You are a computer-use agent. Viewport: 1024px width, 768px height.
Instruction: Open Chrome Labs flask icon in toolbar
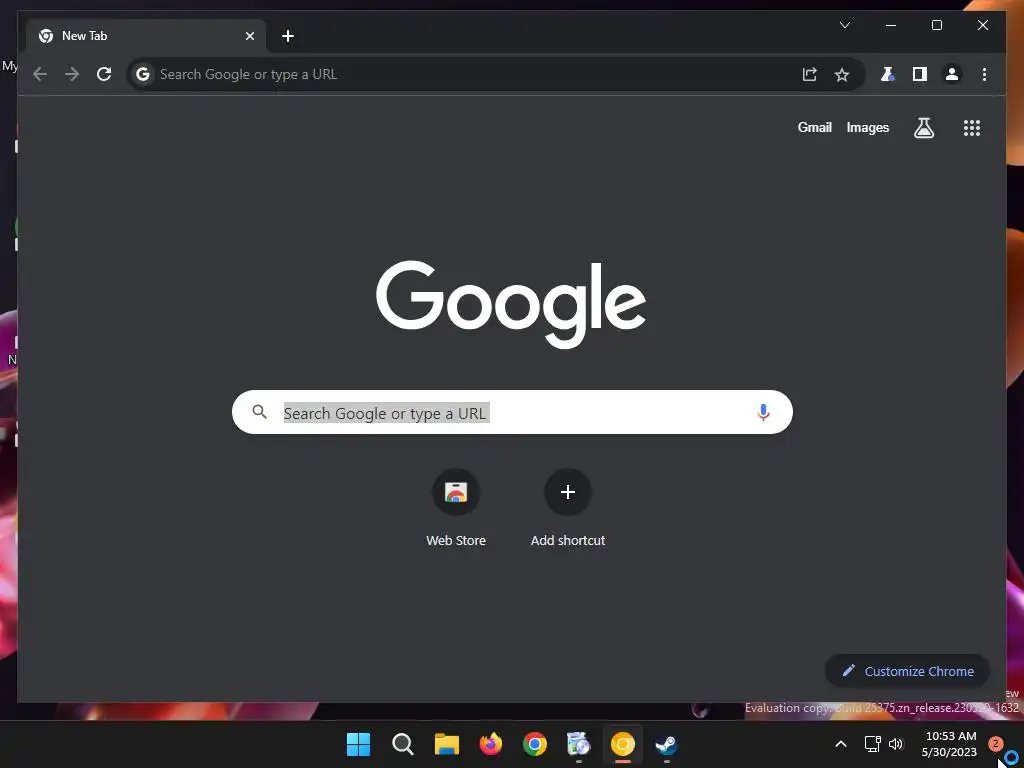click(887, 74)
